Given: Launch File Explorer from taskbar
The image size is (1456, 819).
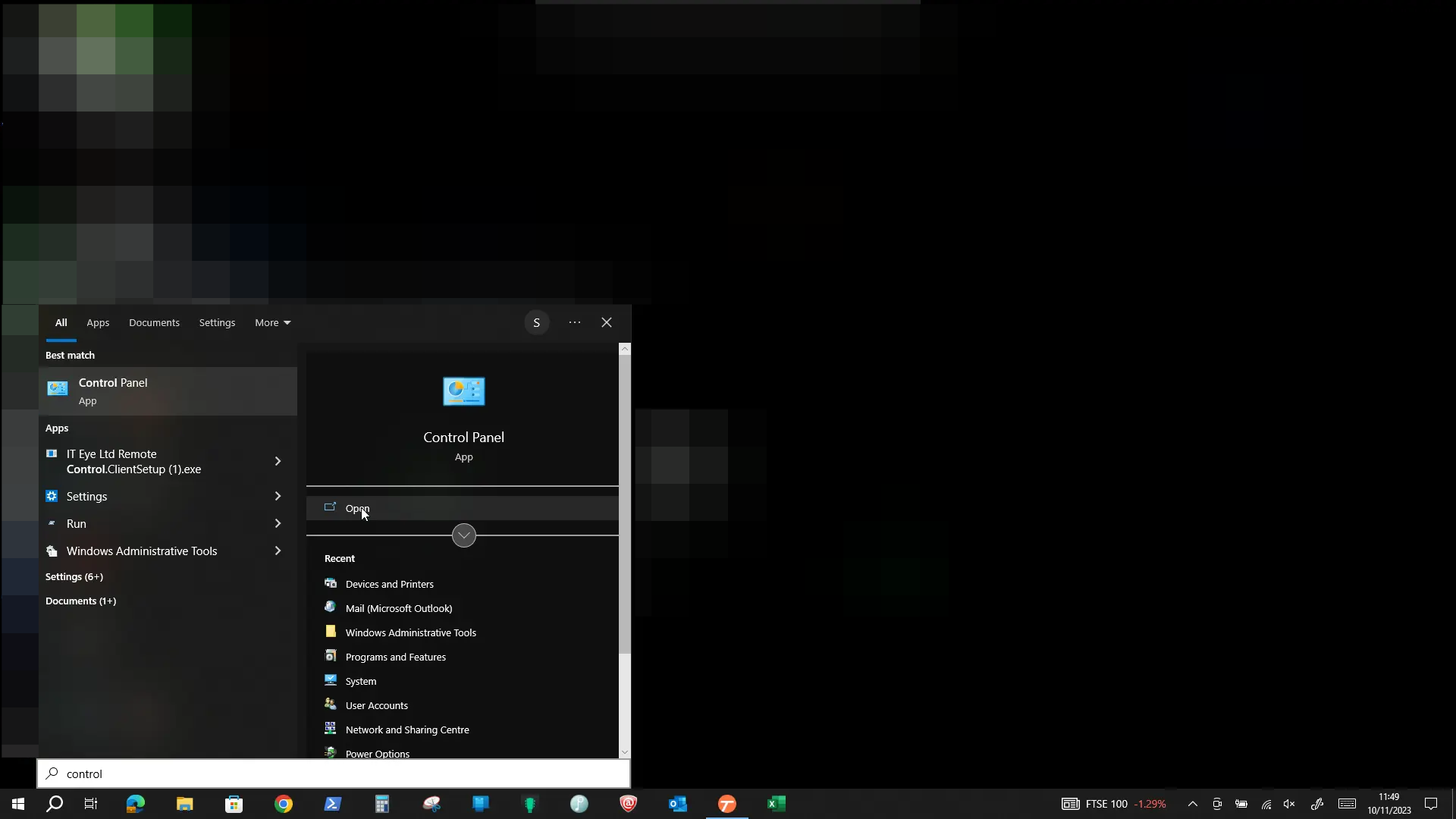Looking at the screenshot, I should tap(185, 804).
